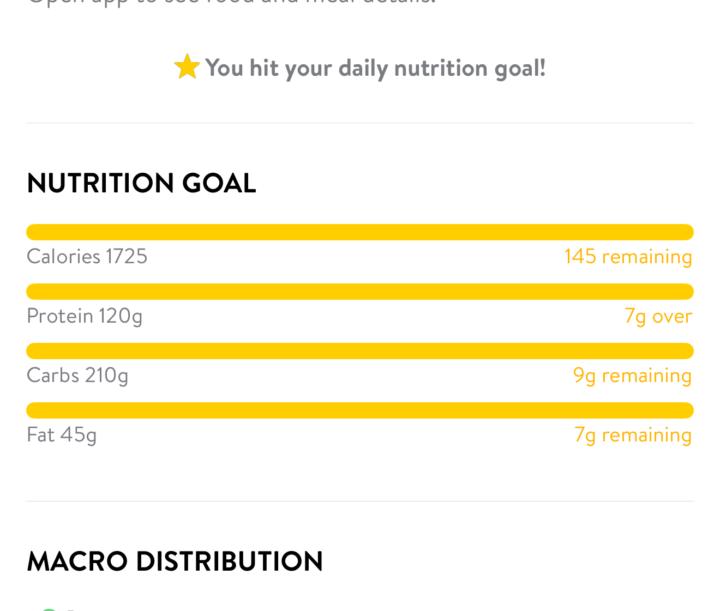The width and height of the screenshot is (720, 611).
Task: Click the green macro indicator at bottom left
Action: coord(48,607)
